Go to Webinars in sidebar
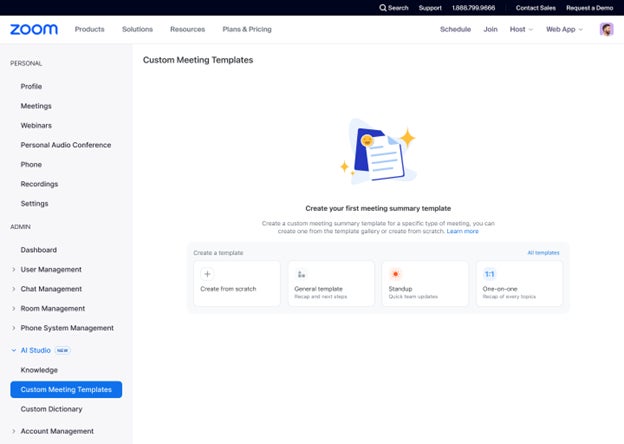624x444 pixels. 36,125
